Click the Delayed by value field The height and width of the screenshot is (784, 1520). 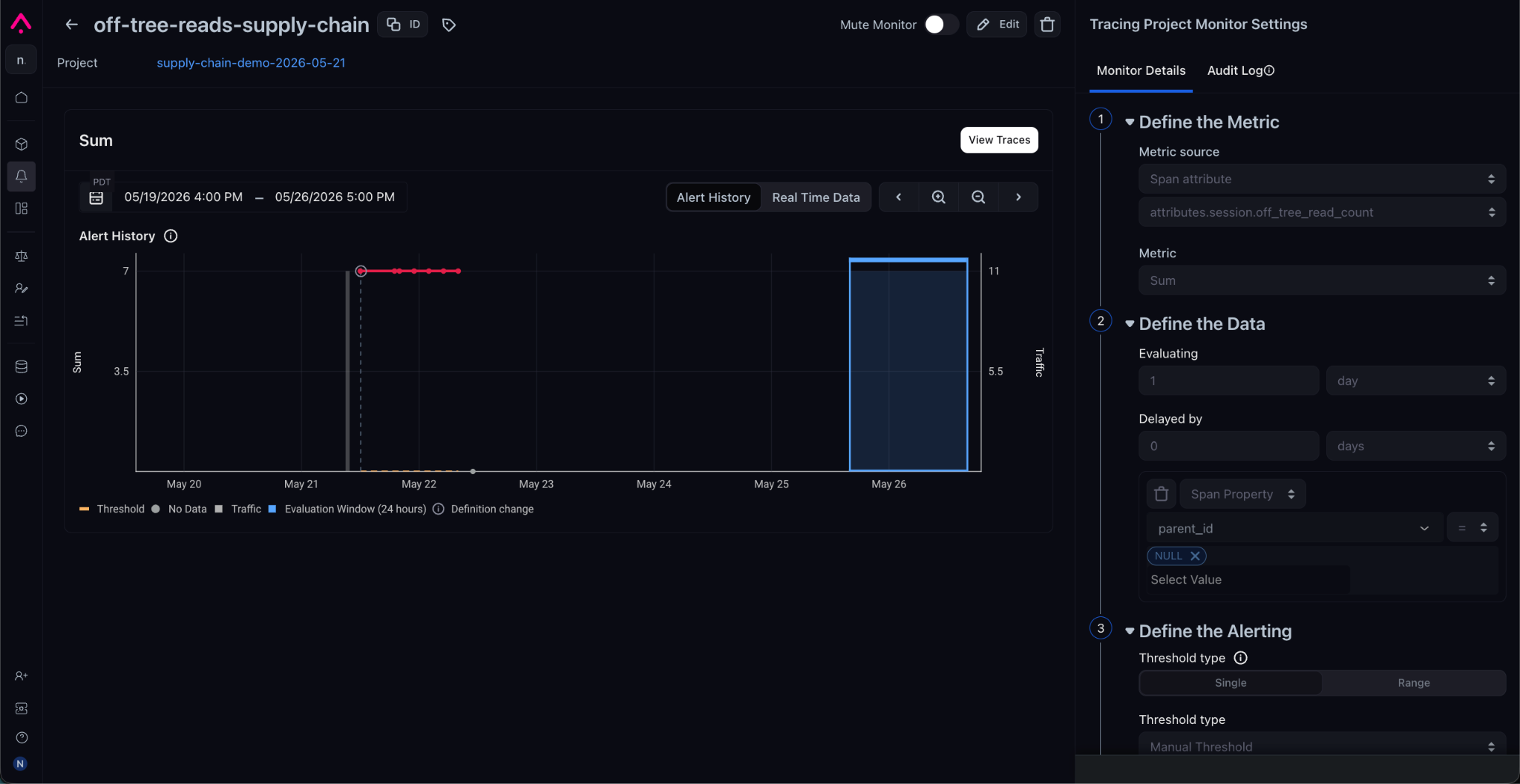point(1228,446)
